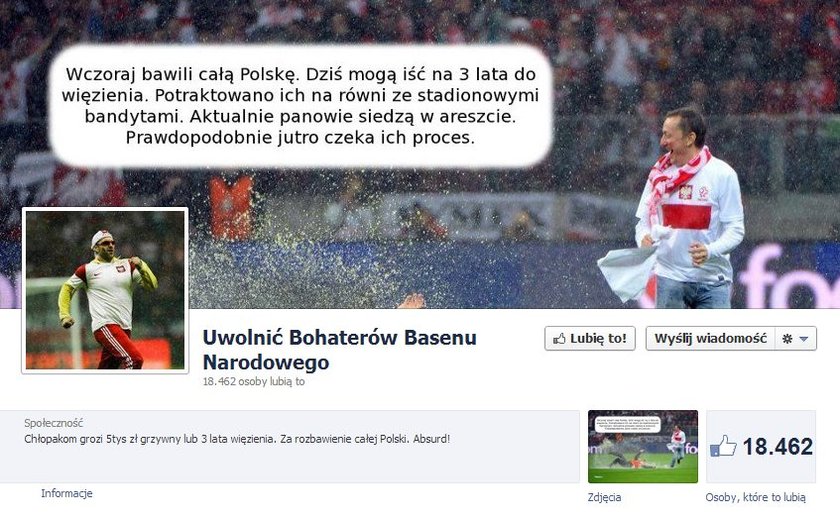Click the orange banner in cover photo
The width and height of the screenshot is (840, 519).
coord(231,208)
